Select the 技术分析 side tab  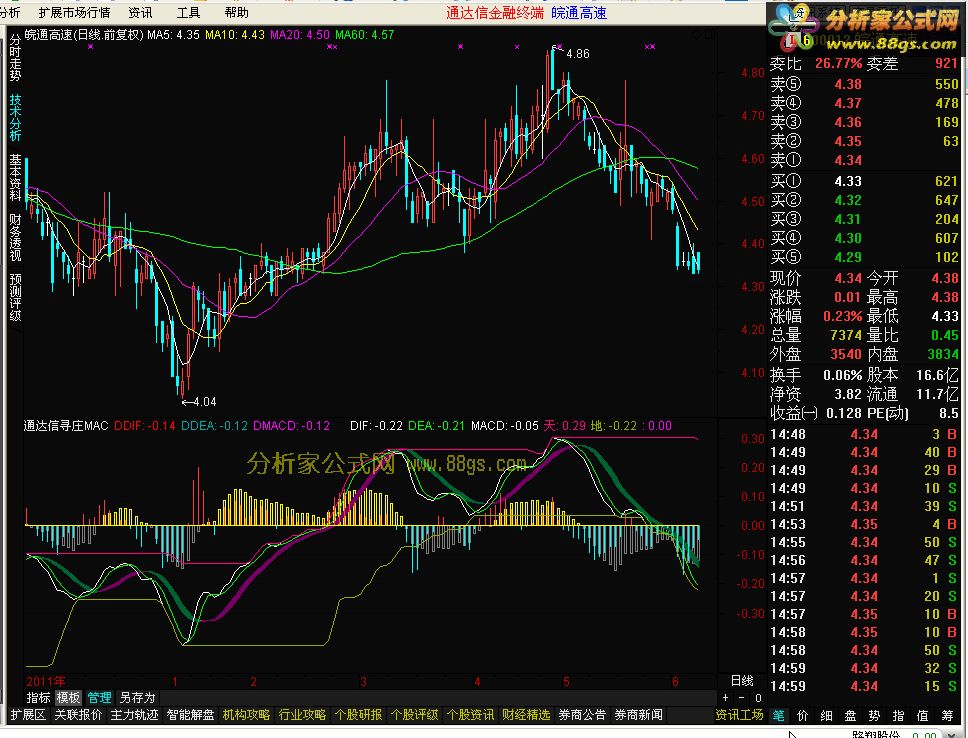point(15,117)
